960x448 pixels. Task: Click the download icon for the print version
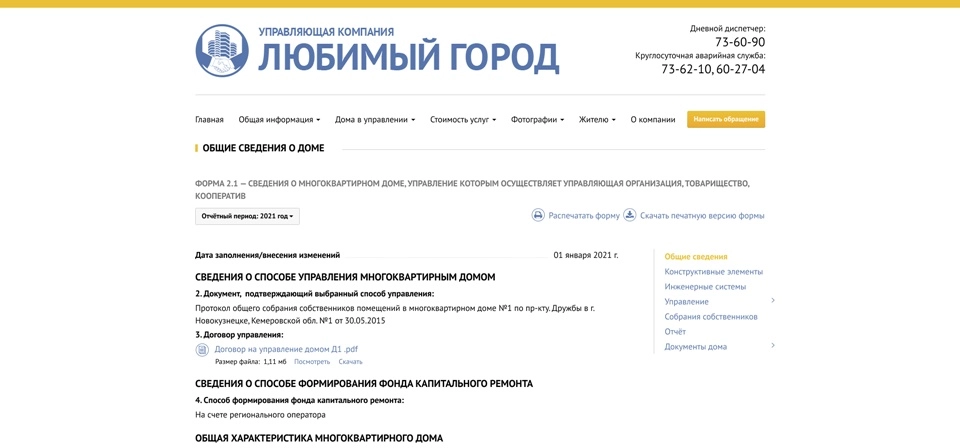(630, 215)
